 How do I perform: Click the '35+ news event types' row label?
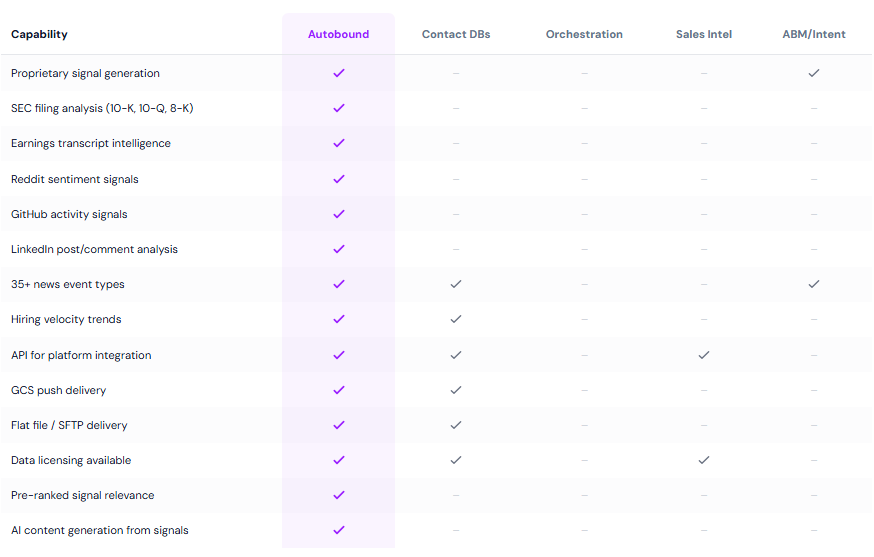click(67, 285)
